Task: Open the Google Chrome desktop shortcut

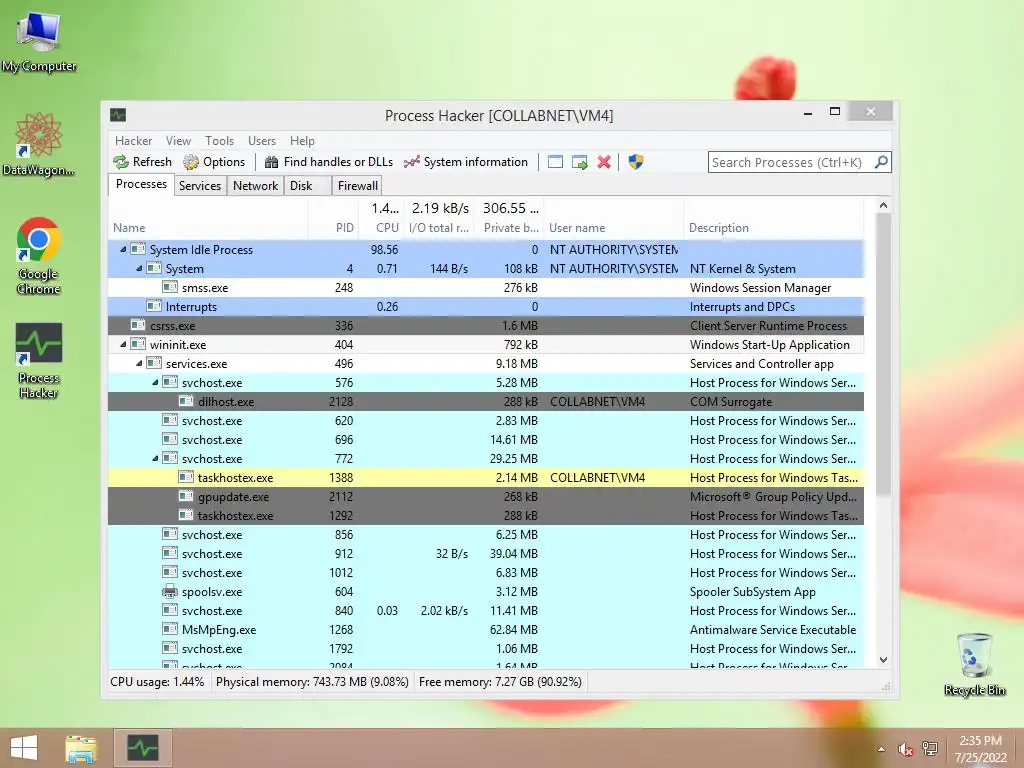Action: 39,256
